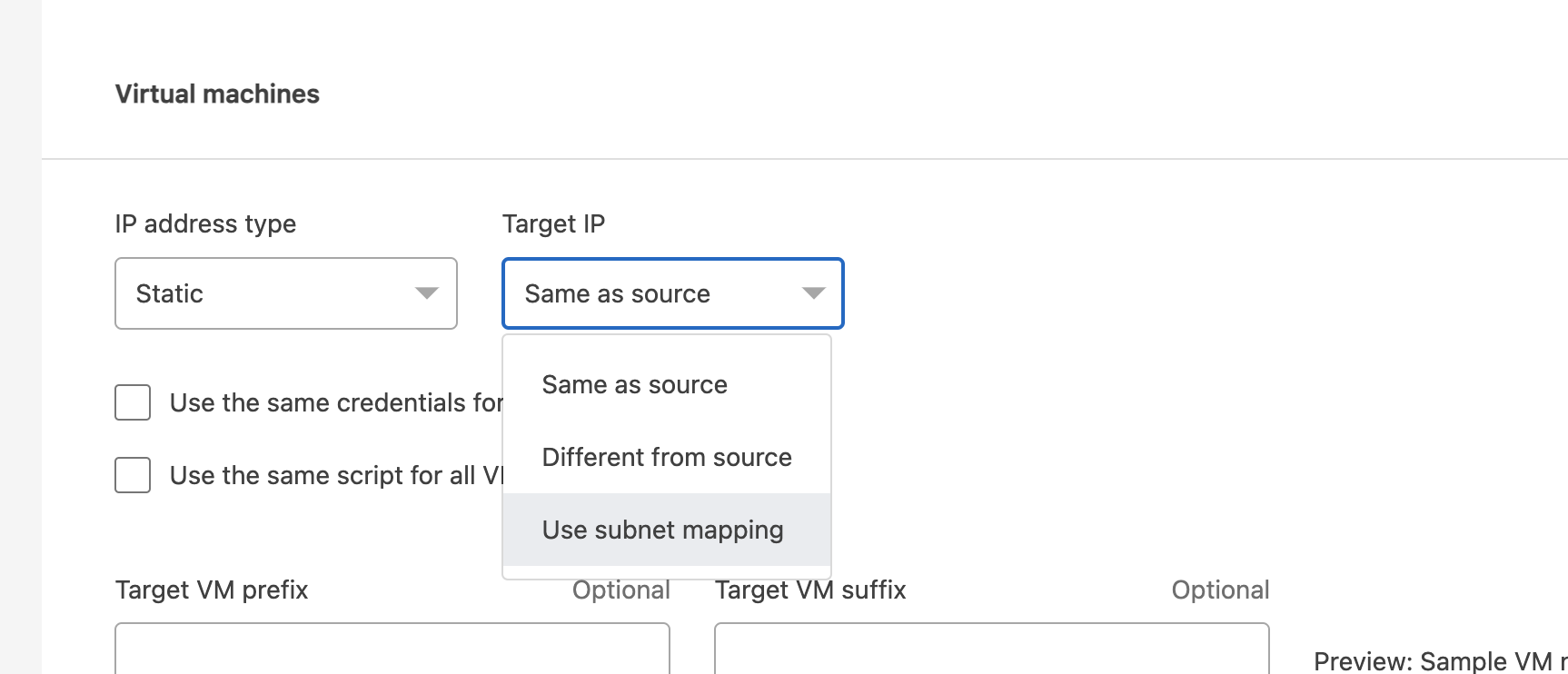Click the Target VM suffix label
Screen dimensions: 1568x674
pyautogui.click(x=810, y=590)
